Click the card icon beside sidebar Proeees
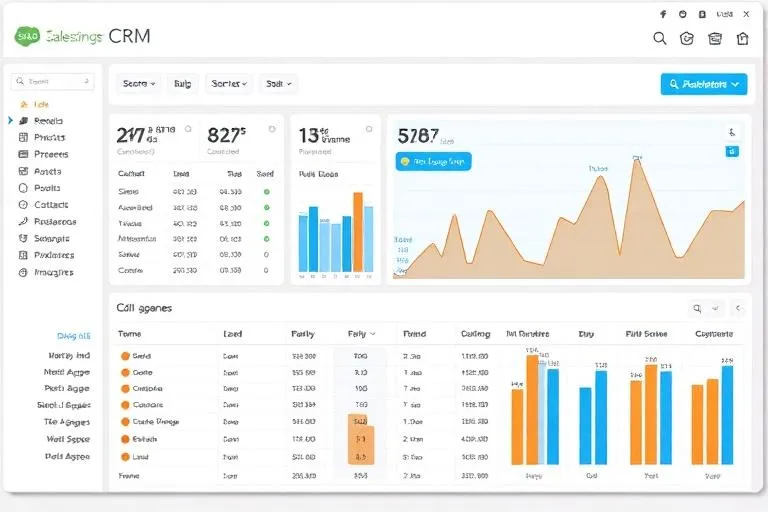This screenshot has height=512, width=768. pos(23,154)
